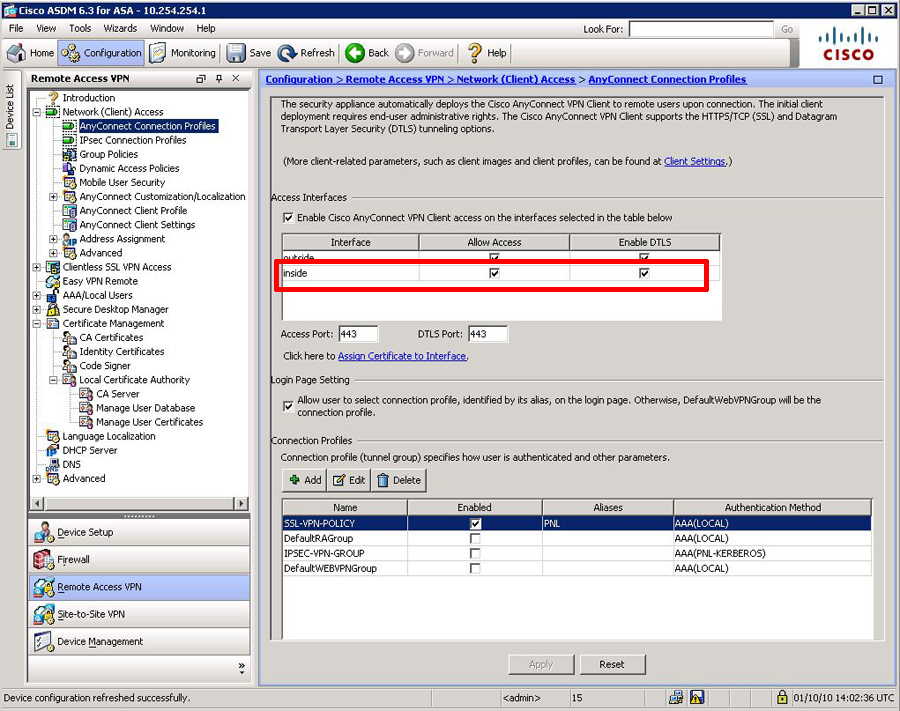This screenshot has width=900, height=711.
Task: Click the DTLS Port field
Action: point(488,334)
